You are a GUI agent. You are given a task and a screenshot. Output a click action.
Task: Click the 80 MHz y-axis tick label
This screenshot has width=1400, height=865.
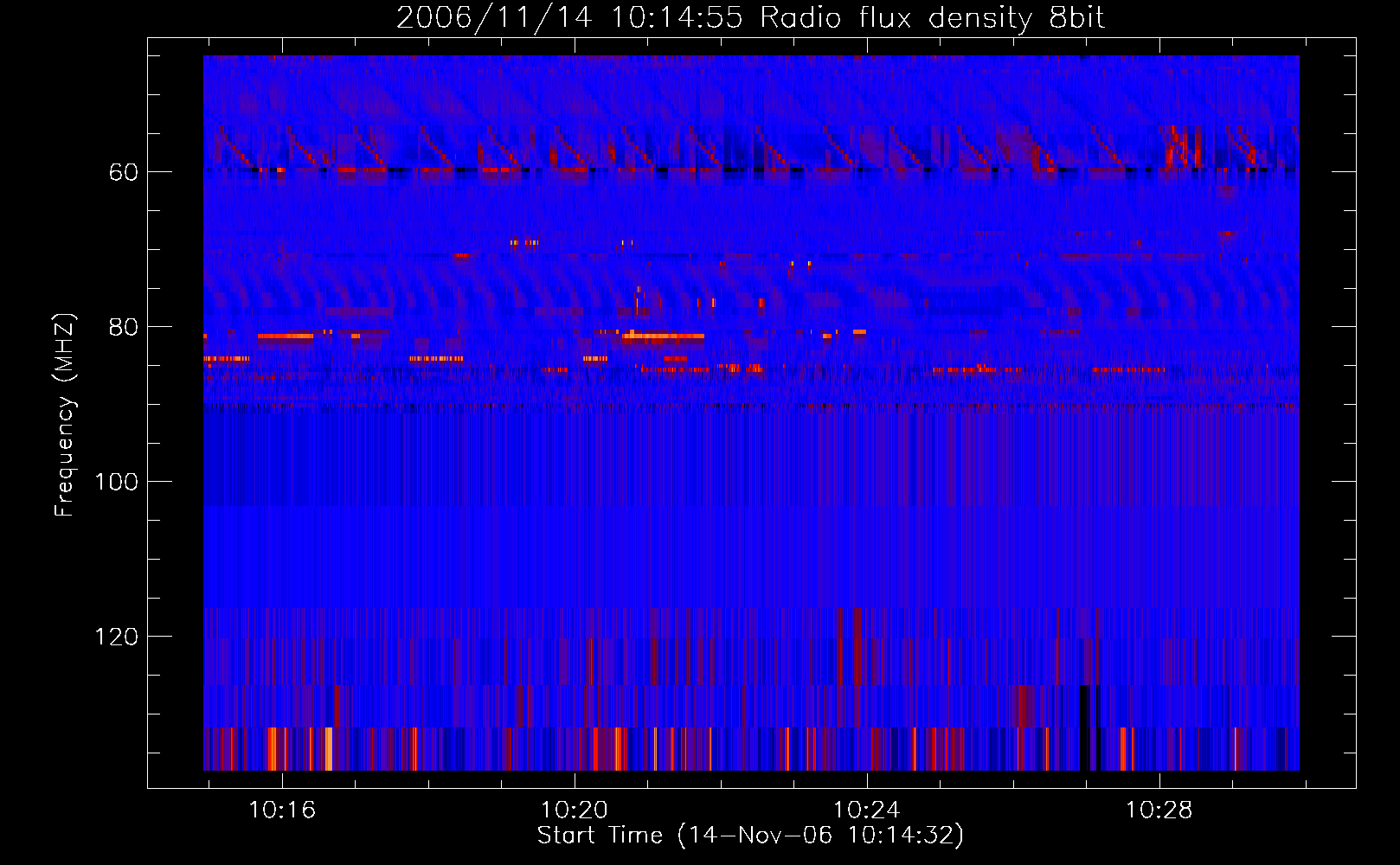coord(123,327)
